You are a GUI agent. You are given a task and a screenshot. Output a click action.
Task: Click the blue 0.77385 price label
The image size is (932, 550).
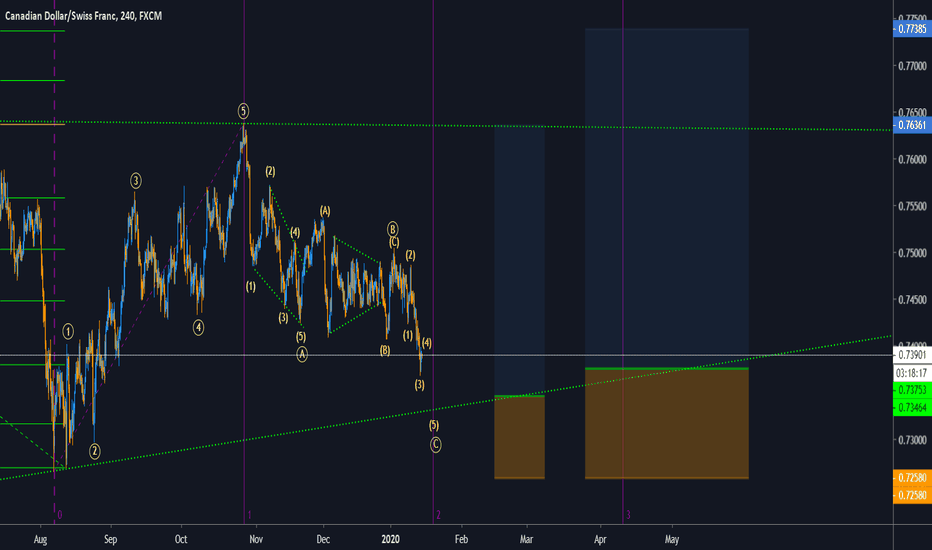pyautogui.click(x=911, y=30)
